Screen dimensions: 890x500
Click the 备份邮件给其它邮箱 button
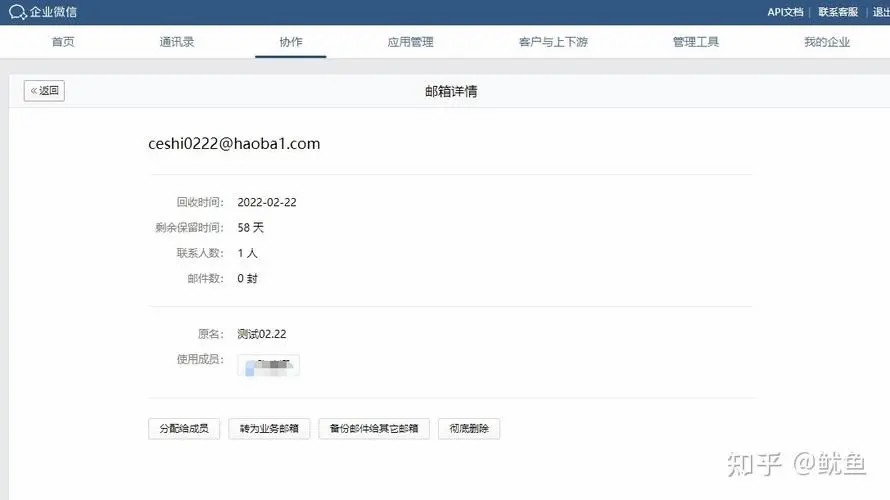[x=375, y=429]
